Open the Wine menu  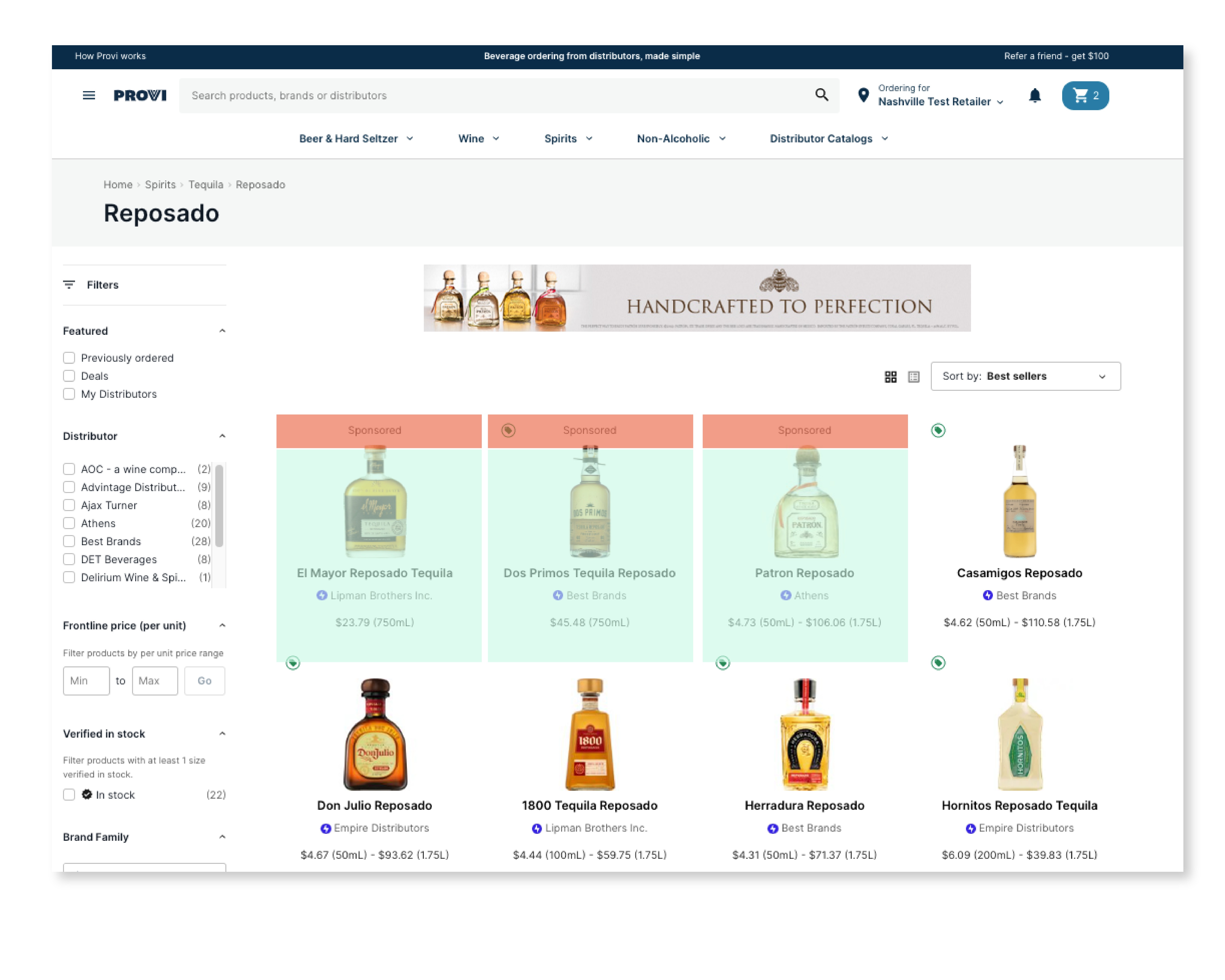[478, 139]
